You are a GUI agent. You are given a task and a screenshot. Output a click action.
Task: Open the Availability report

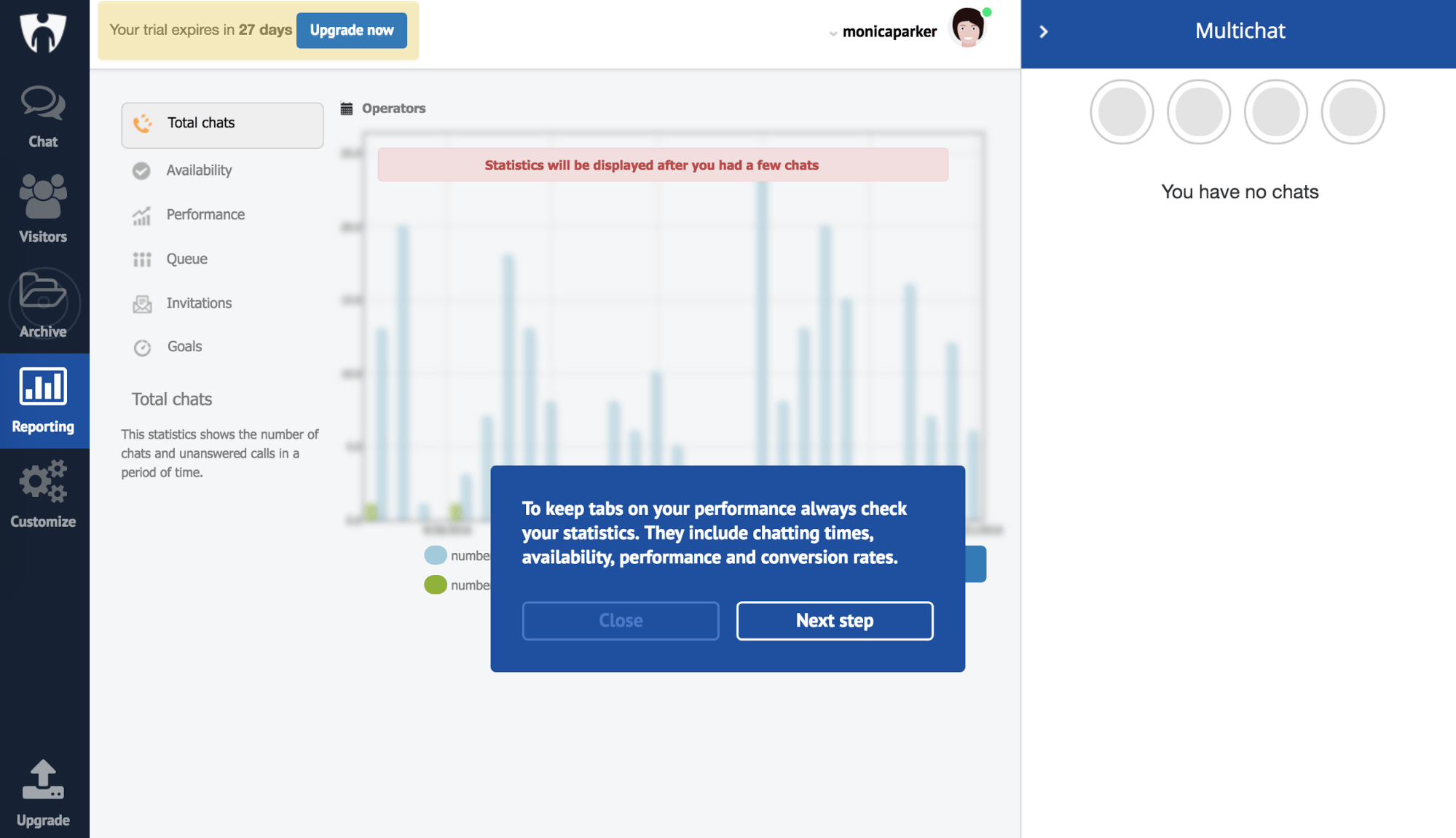pyautogui.click(x=199, y=171)
